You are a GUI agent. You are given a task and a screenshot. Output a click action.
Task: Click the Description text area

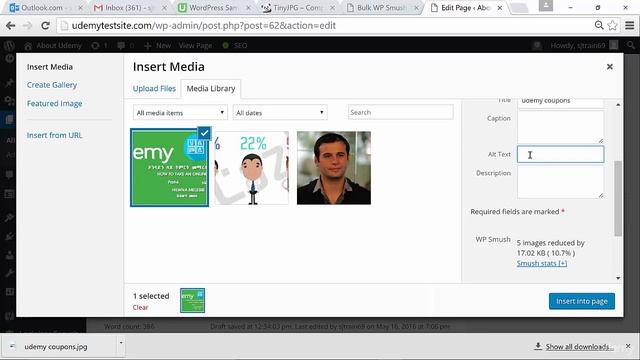click(560, 182)
